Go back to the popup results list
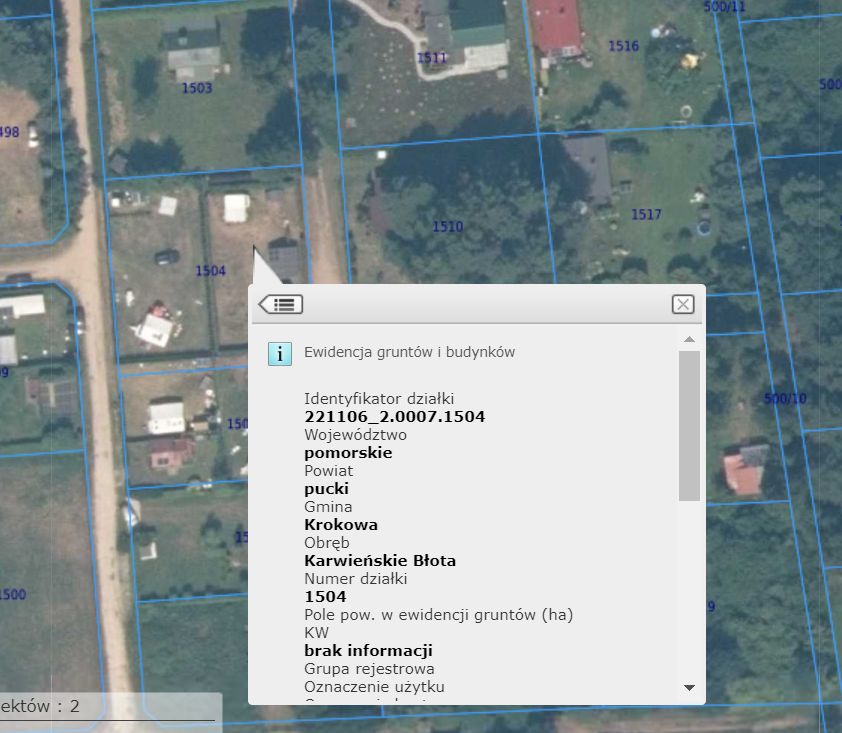This screenshot has height=733, width=842. pyautogui.click(x=281, y=304)
